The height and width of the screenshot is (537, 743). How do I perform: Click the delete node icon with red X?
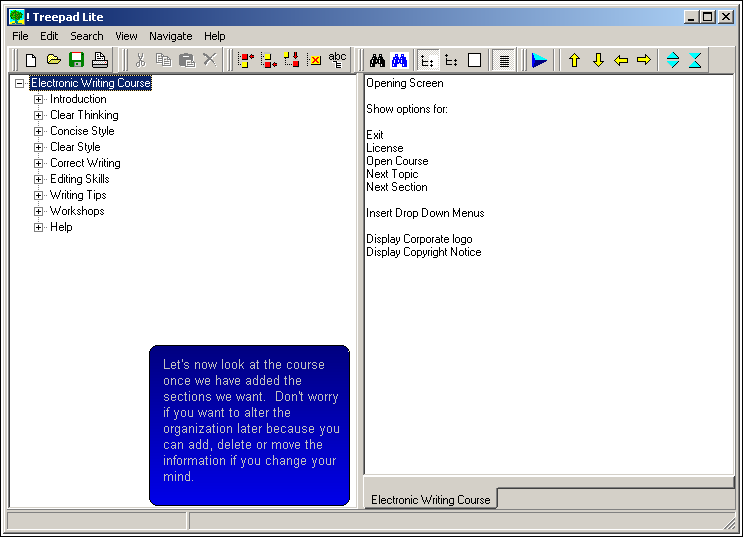[314, 60]
